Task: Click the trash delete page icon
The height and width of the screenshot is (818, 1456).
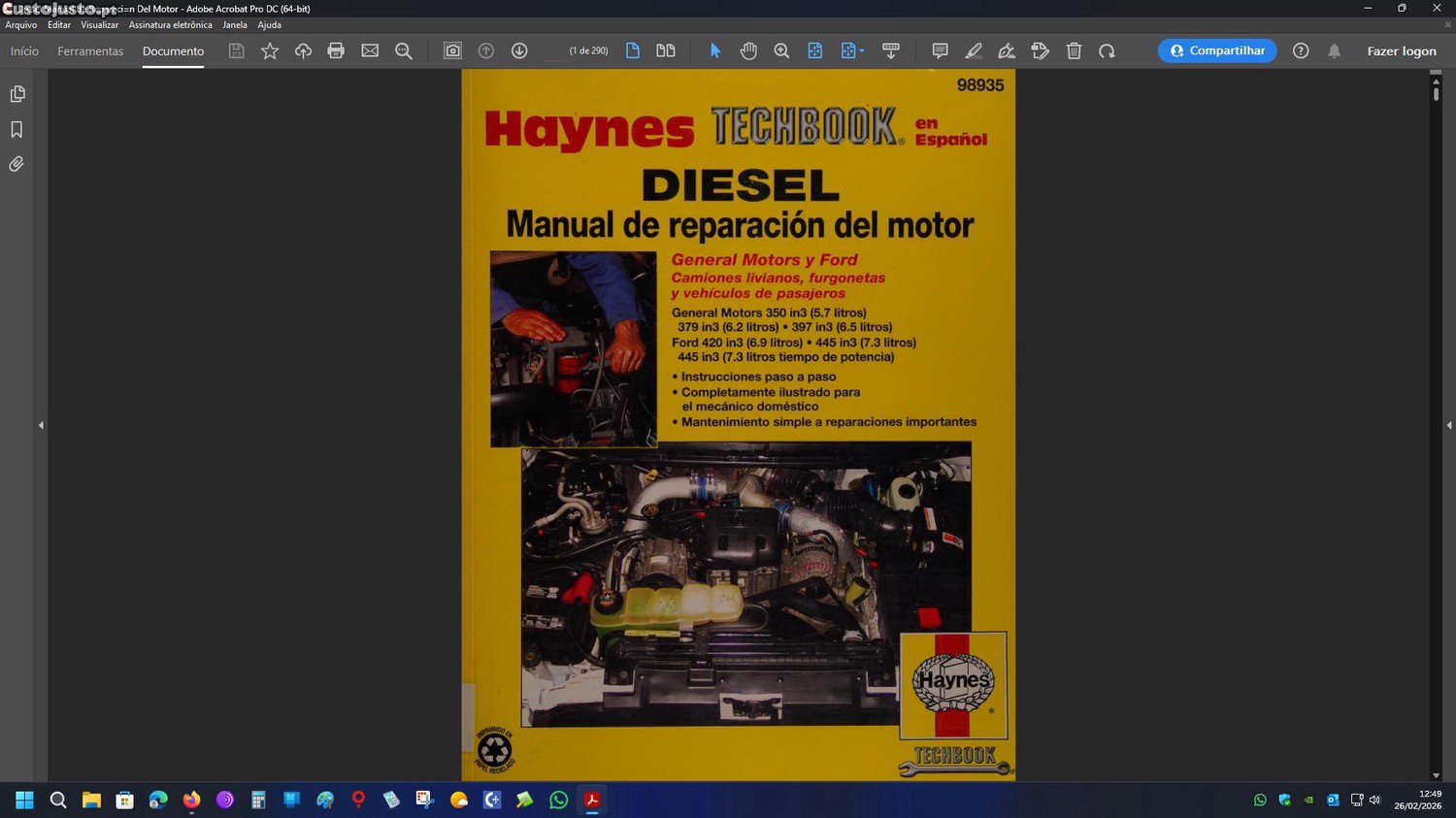Action: click(x=1074, y=51)
